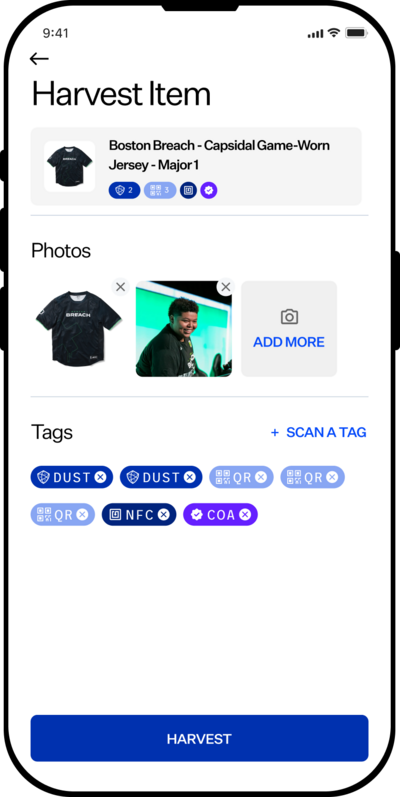Remove the first QR tag in top row
The height and width of the screenshot is (797, 400).
tap(261, 477)
